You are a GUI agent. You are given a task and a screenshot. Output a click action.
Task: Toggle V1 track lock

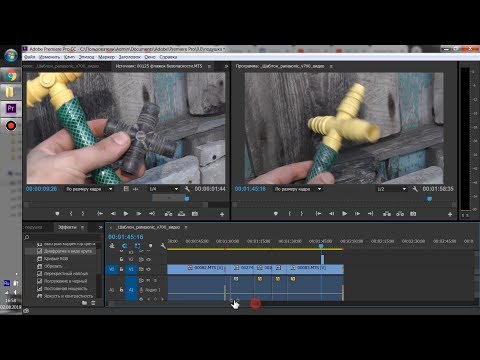point(121,269)
